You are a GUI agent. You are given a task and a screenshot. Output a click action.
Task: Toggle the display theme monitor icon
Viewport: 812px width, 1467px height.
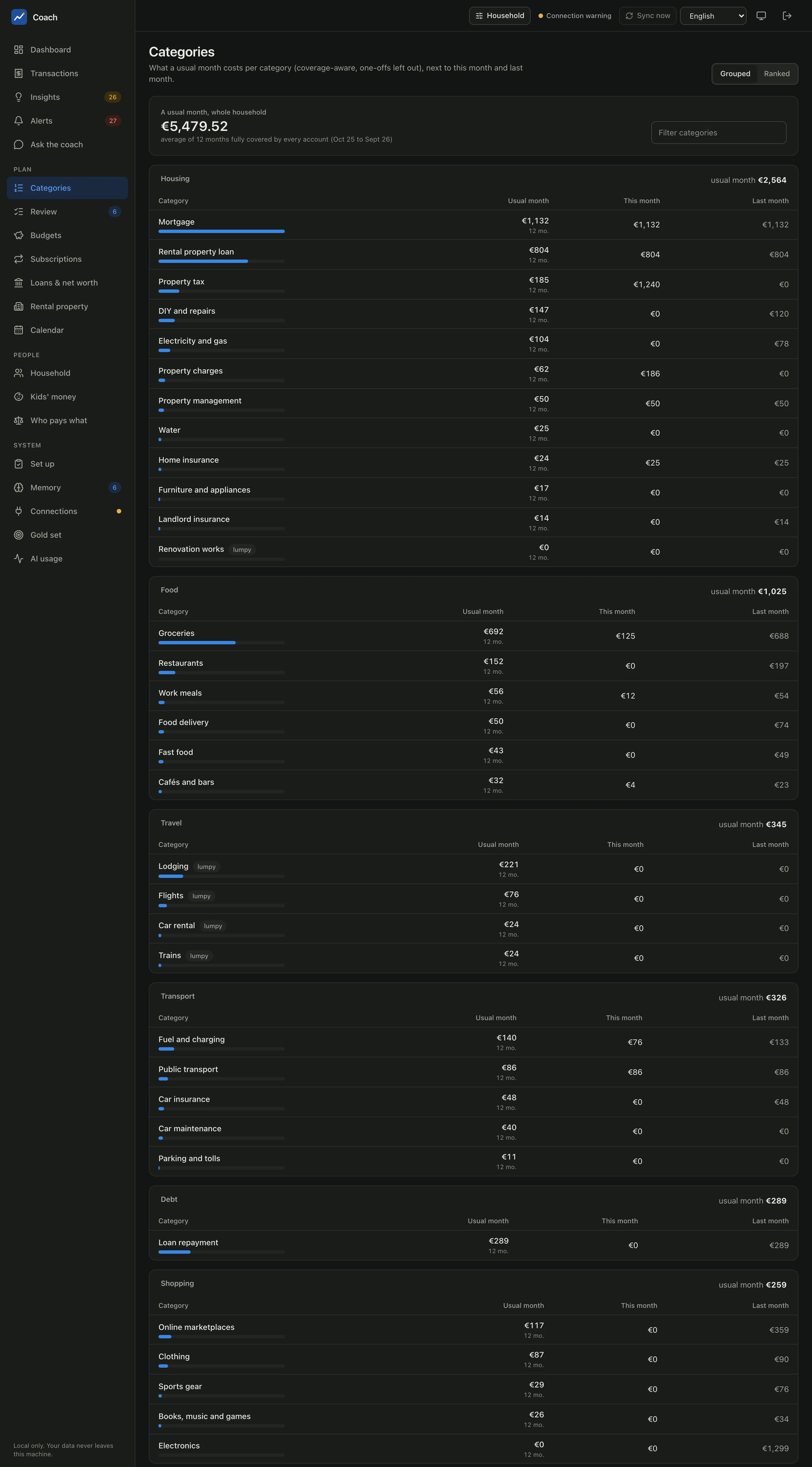761,16
